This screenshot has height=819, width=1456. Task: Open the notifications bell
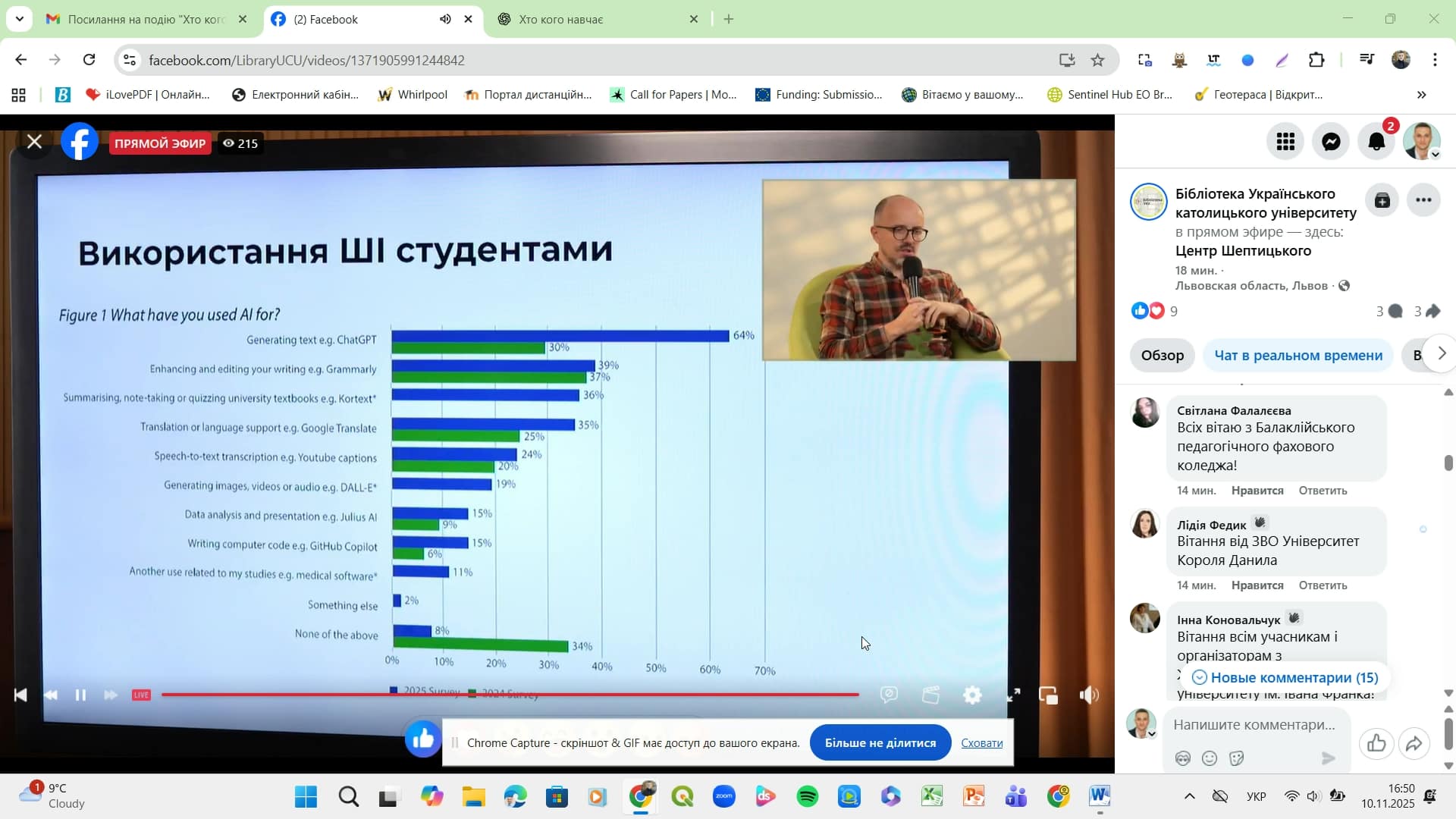(1376, 142)
